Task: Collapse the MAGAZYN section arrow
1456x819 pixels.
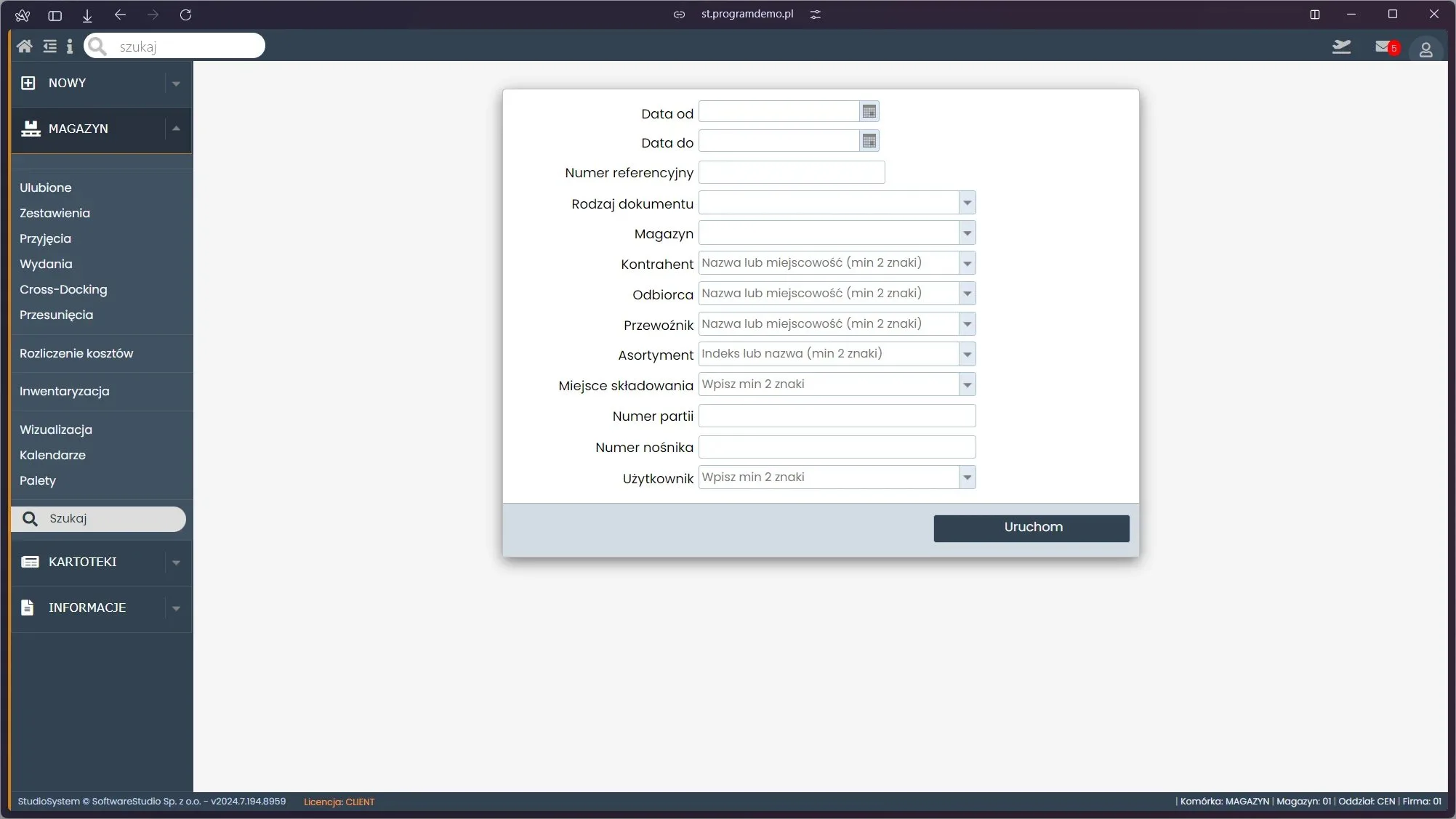Action: 176,129
